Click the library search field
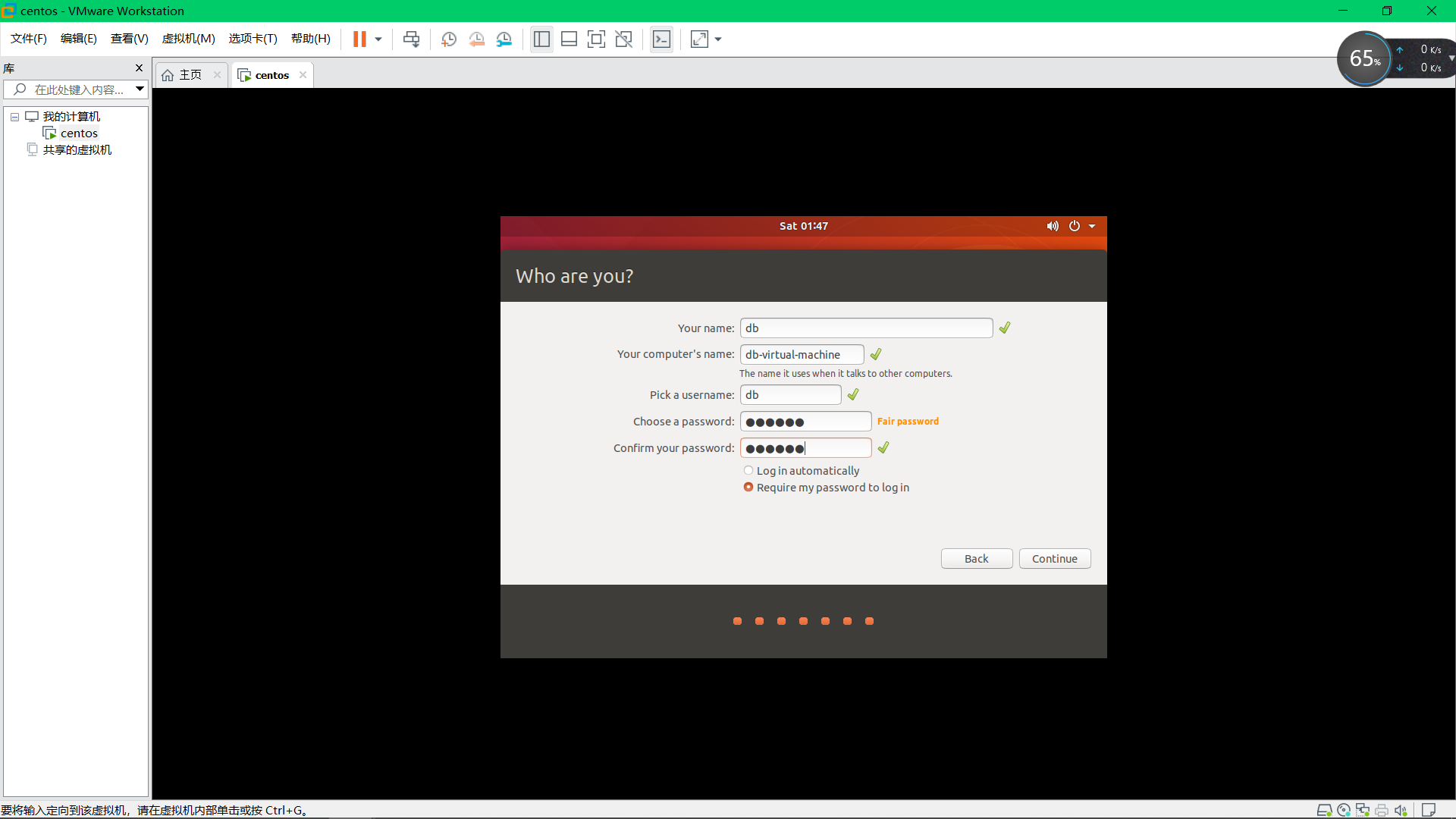The width and height of the screenshot is (1456, 819). (76, 89)
